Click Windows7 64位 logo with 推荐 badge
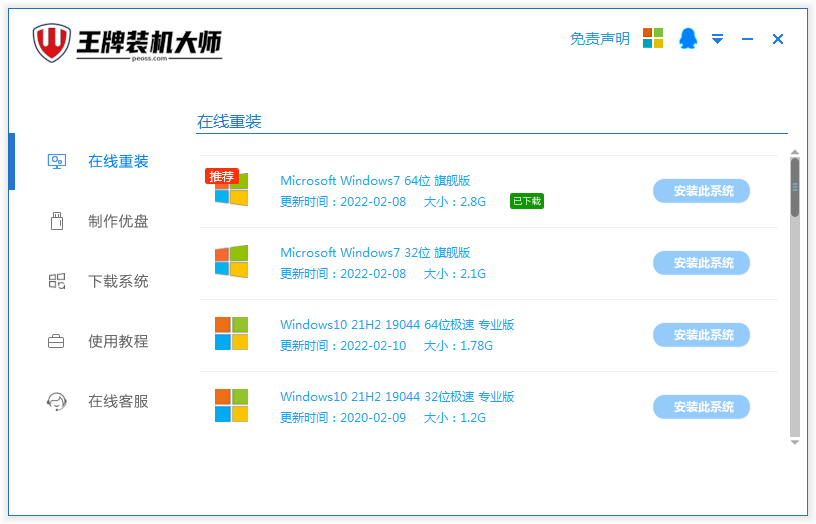This screenshot has width=816, height=524. tap(232, 190)
